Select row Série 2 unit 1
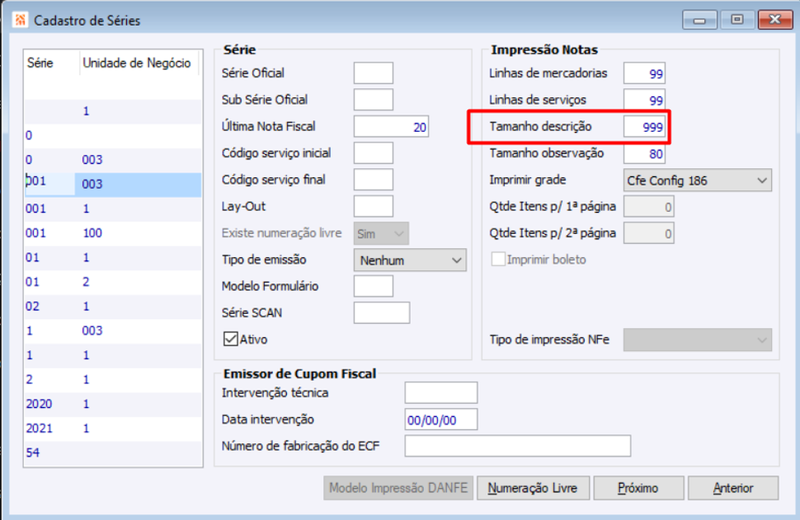 coord(113,380)
